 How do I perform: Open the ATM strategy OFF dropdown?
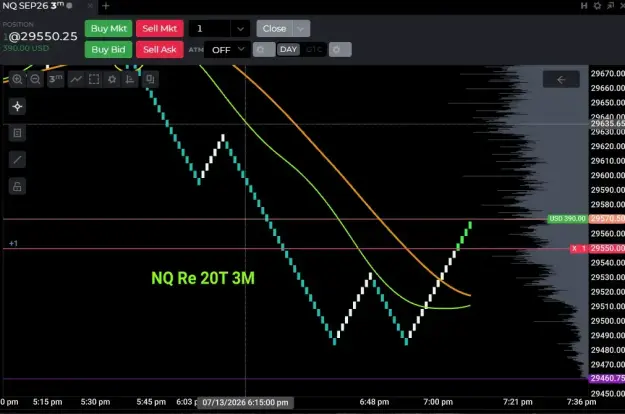pos(227,50)
